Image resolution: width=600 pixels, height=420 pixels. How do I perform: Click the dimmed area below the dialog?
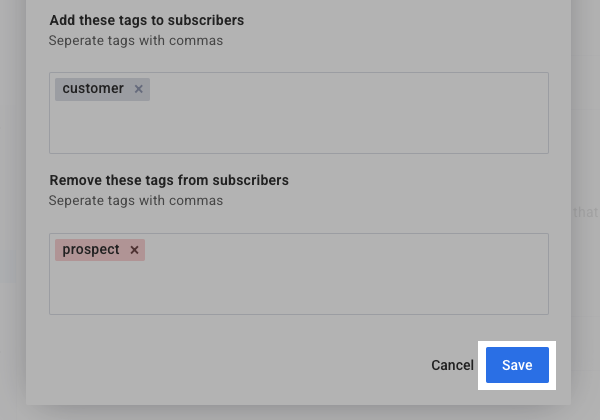click(x=300, y=412)
